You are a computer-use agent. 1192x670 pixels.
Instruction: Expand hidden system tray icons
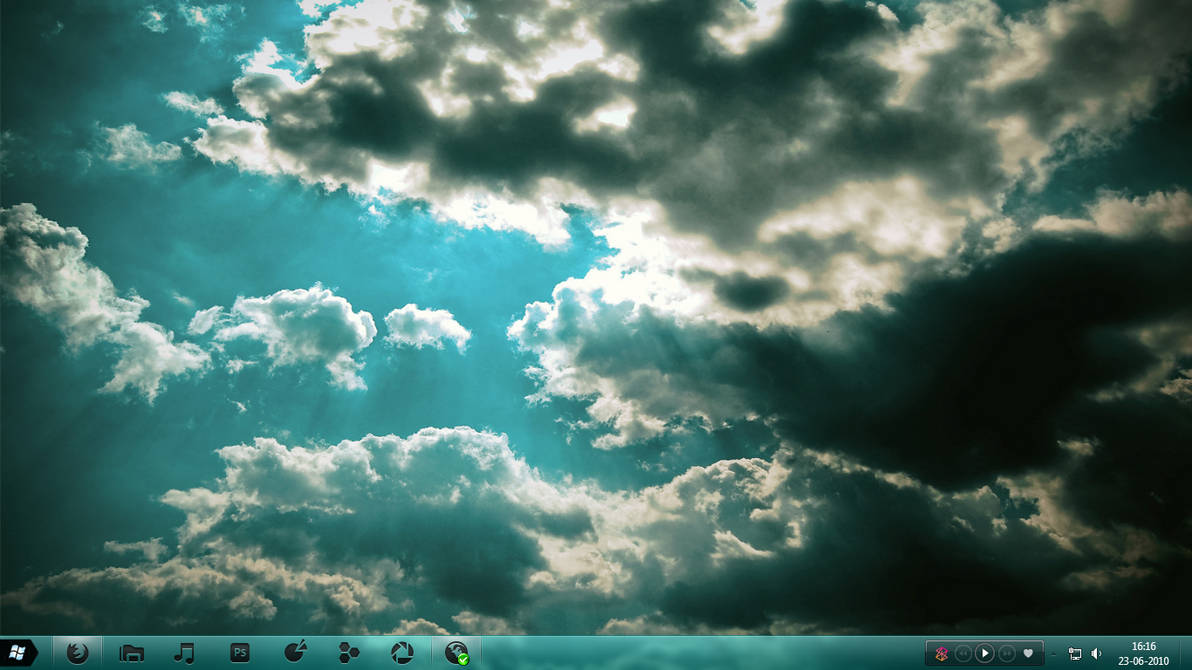click(1054, 653)
